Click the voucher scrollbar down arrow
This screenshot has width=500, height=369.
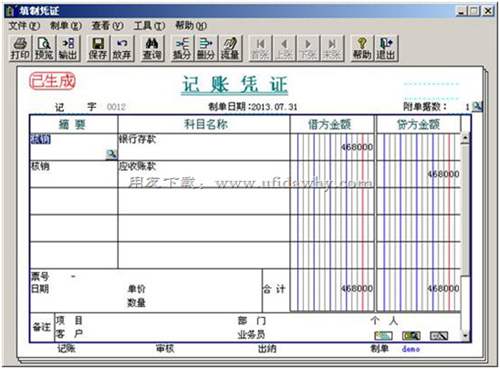465,336
